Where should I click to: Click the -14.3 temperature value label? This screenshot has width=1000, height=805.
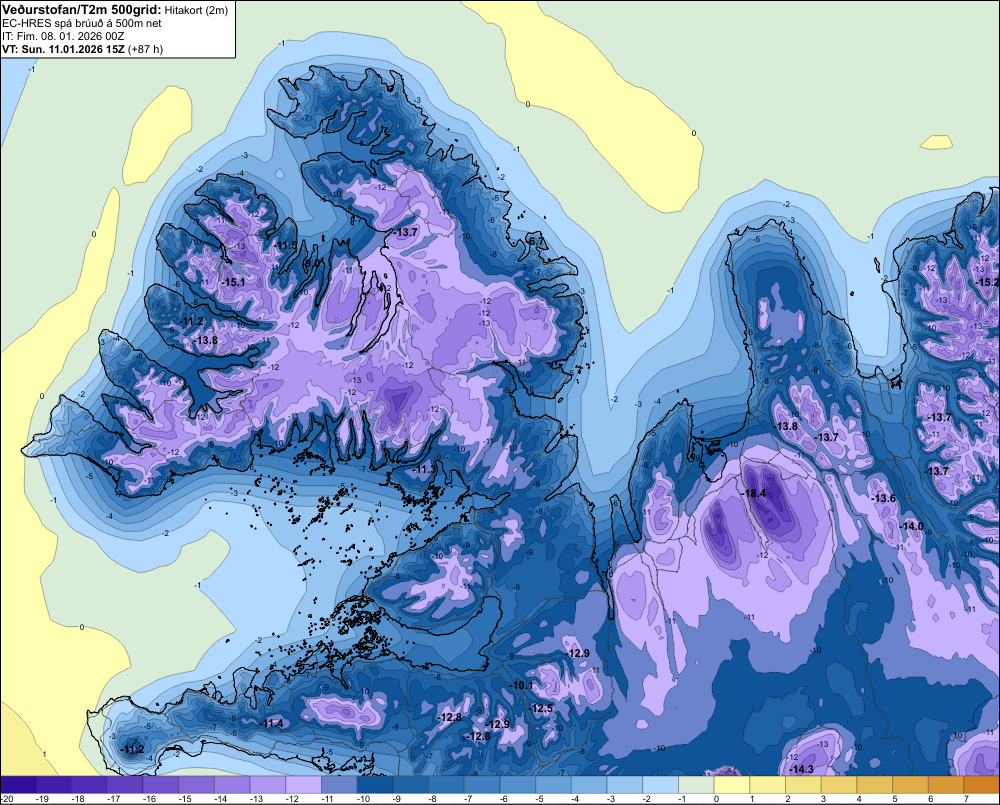click(x=802, y=769)
